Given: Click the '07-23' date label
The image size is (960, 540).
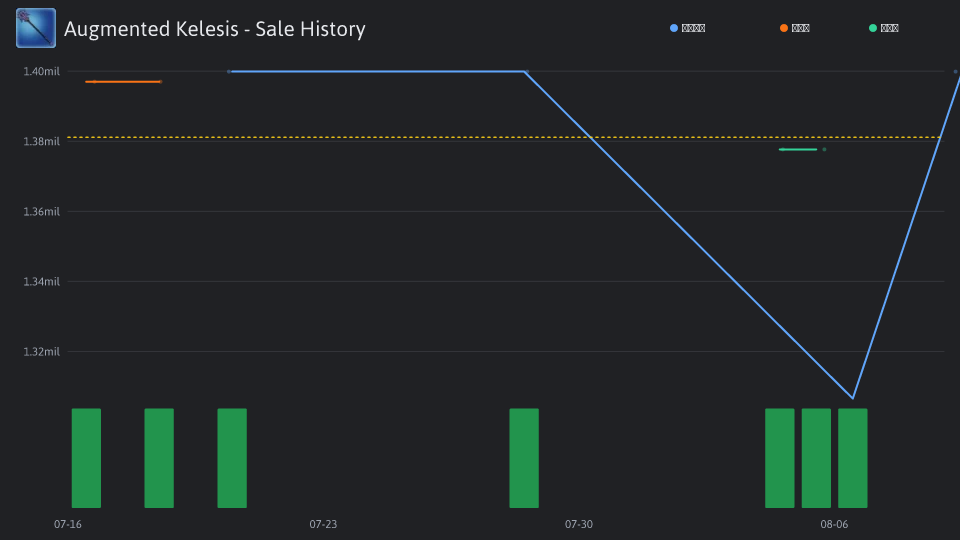Looking at the screenshot, I should coord(323,524).
